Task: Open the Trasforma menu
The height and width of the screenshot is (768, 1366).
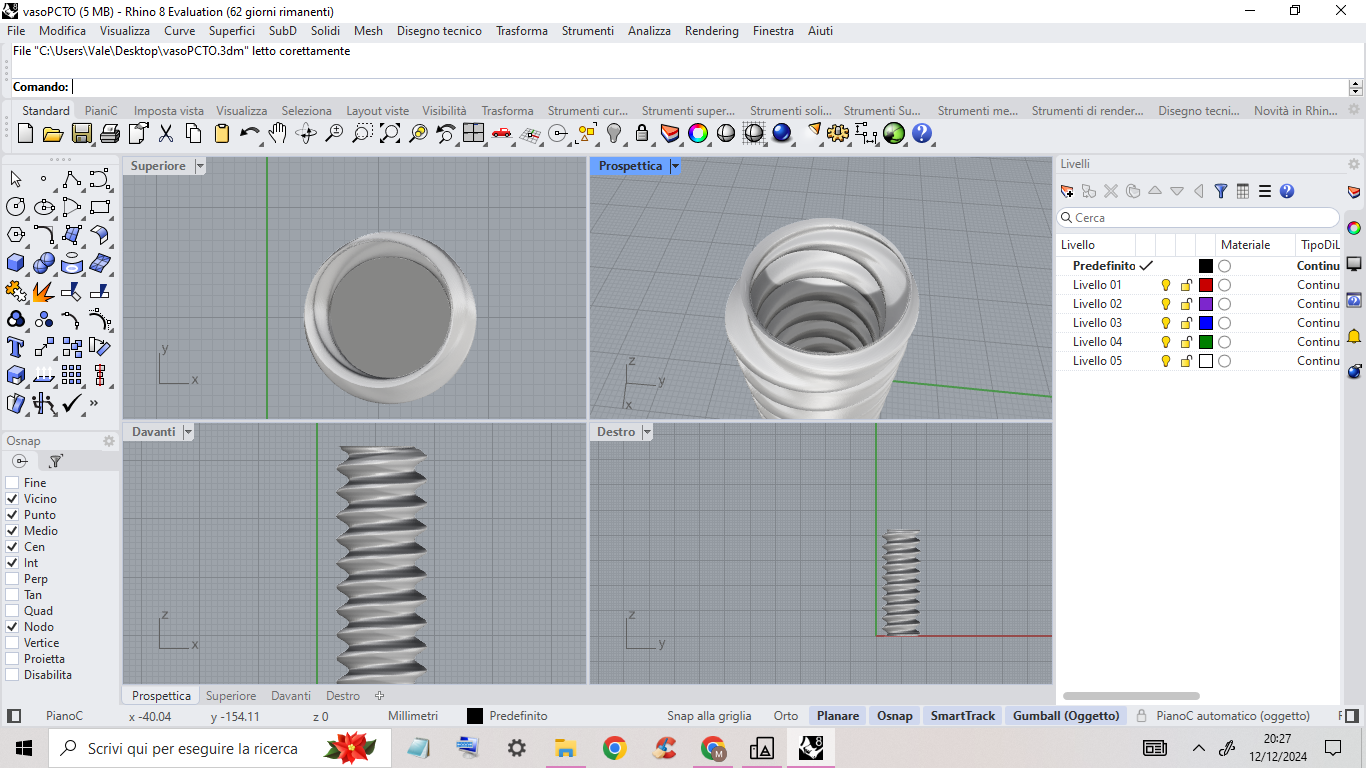Action: click(522, 31)
